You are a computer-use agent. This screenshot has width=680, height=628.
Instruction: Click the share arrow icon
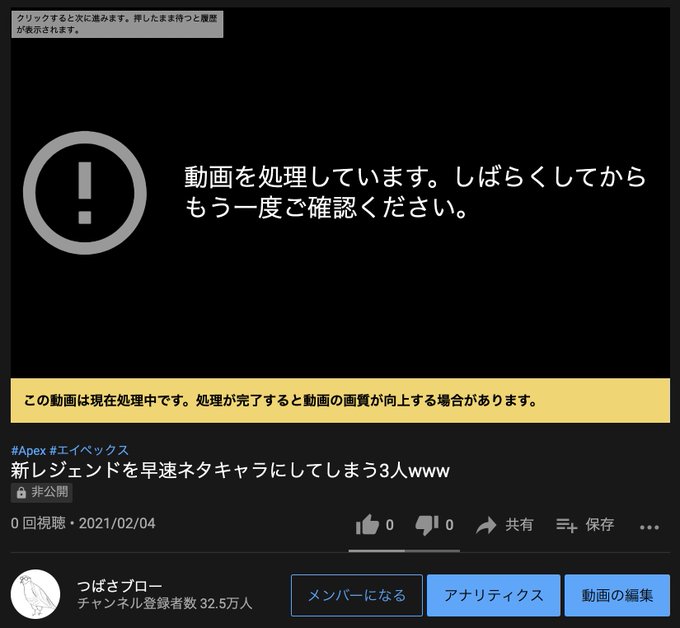click(486, 525)
